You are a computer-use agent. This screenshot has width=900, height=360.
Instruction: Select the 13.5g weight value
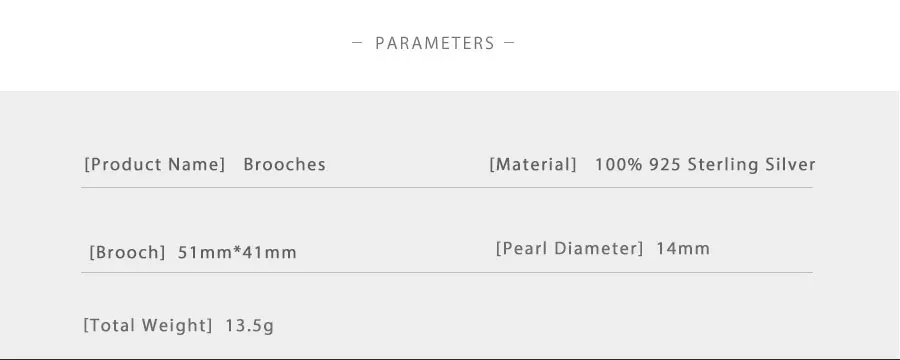tap(249, 326)
